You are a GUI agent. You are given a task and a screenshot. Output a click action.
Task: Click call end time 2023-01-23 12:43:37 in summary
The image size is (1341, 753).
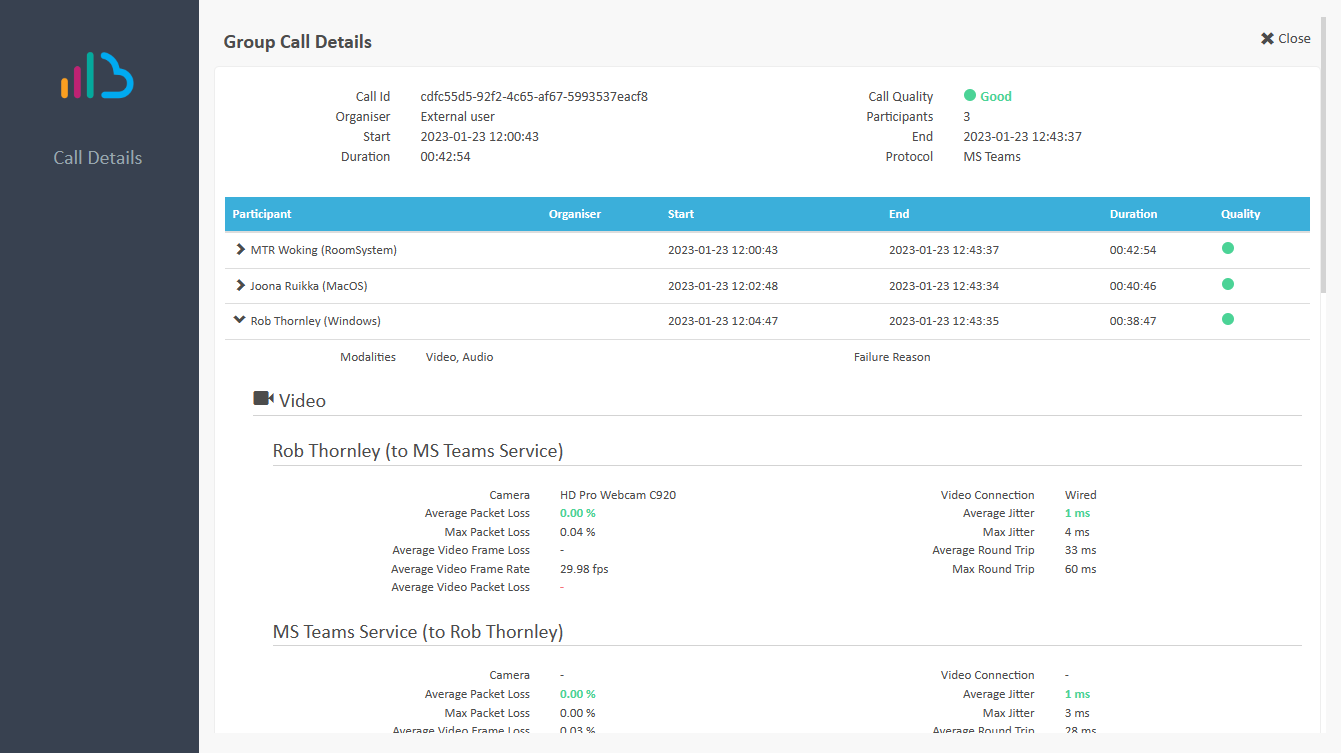pyautogui.click(x=1023, y=136)
